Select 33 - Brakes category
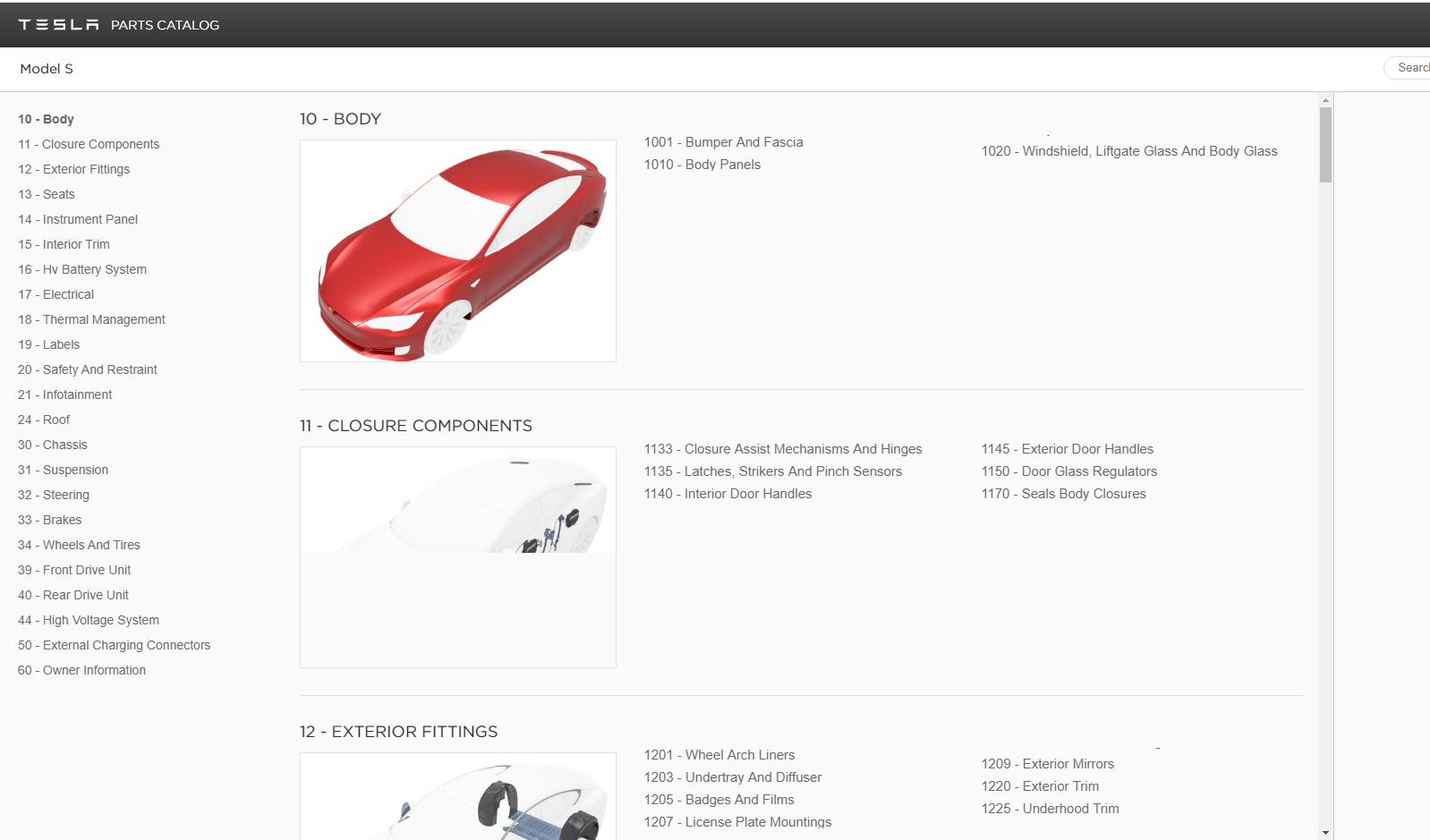1430x840 pixels. tap(49, 520)
